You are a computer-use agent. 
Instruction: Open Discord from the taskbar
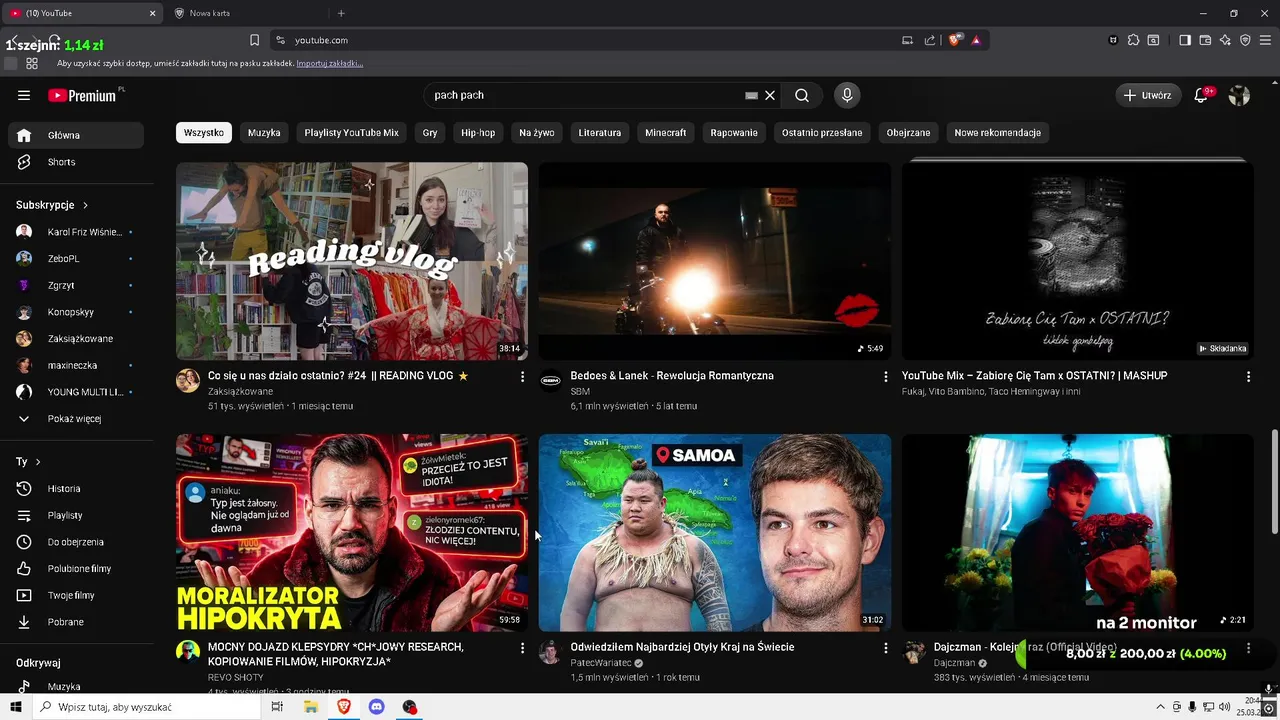coord(376,707)
